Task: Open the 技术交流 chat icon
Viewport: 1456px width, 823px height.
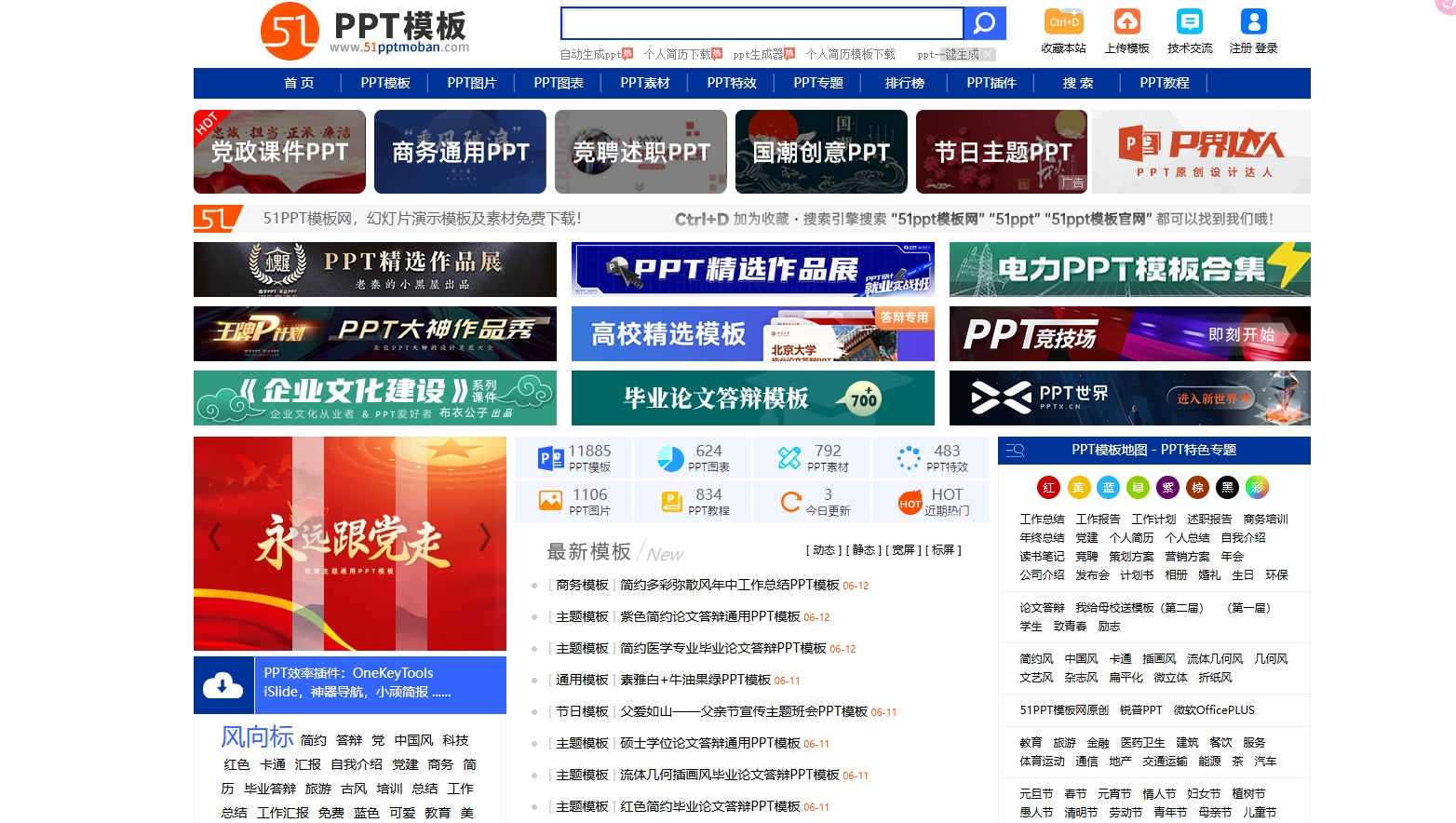Action: [1190, 21]
